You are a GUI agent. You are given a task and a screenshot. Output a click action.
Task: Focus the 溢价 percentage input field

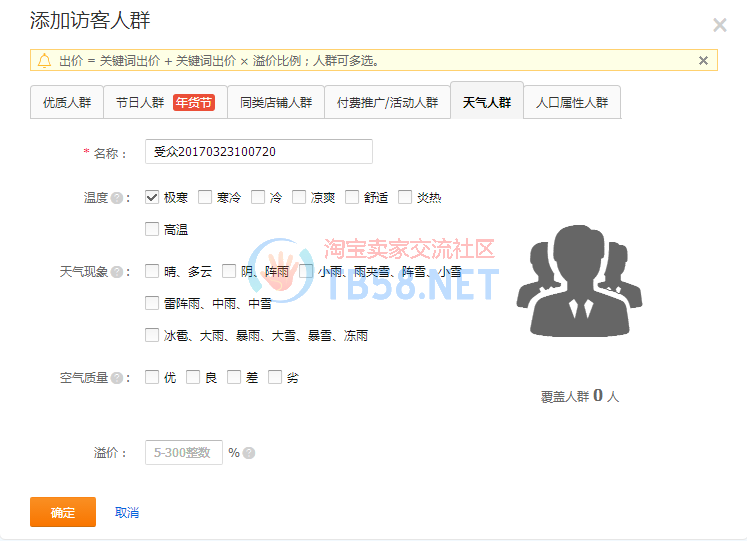pyautogui.click(x=184, y=453)
